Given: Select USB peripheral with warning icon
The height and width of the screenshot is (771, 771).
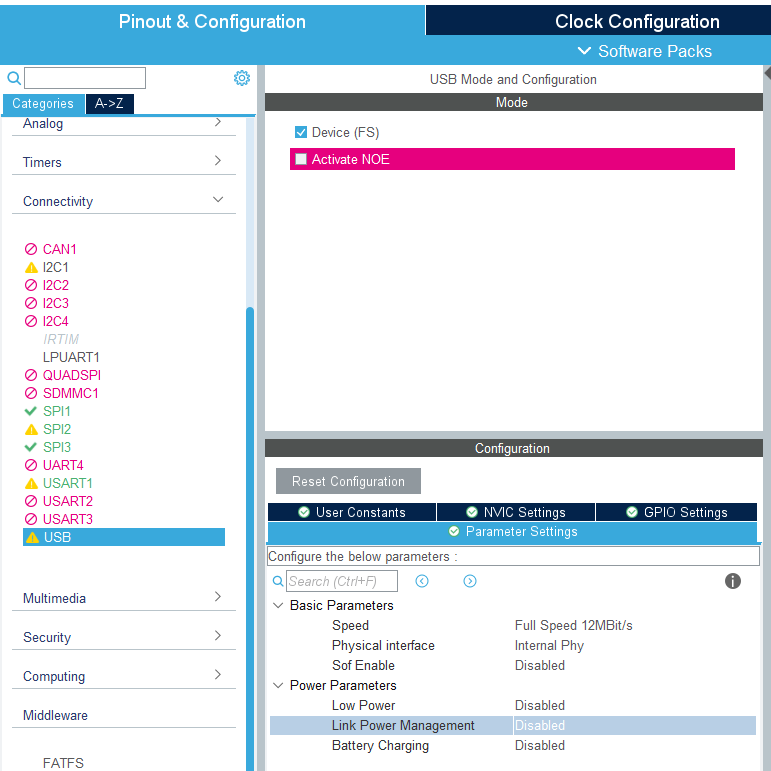Looking at the screenshot, I should (124, 537).
